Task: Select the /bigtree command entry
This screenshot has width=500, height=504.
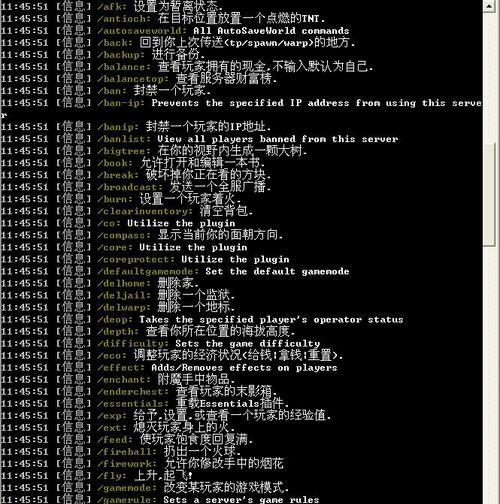Action: [154, 151]
